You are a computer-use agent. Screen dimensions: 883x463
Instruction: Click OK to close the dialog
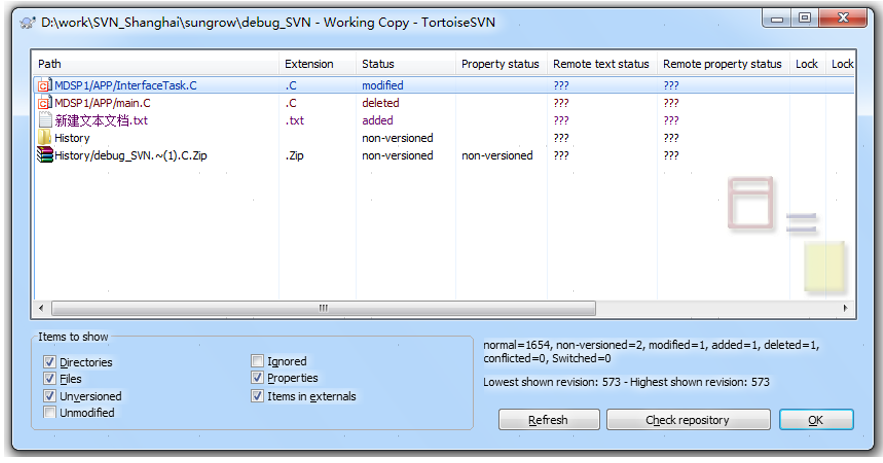click(x=816, y=420)
